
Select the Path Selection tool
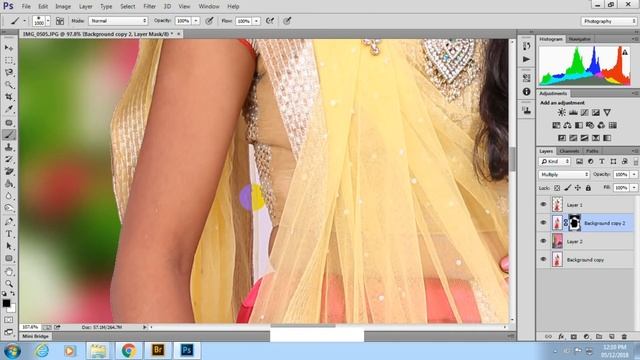(9, 246)
